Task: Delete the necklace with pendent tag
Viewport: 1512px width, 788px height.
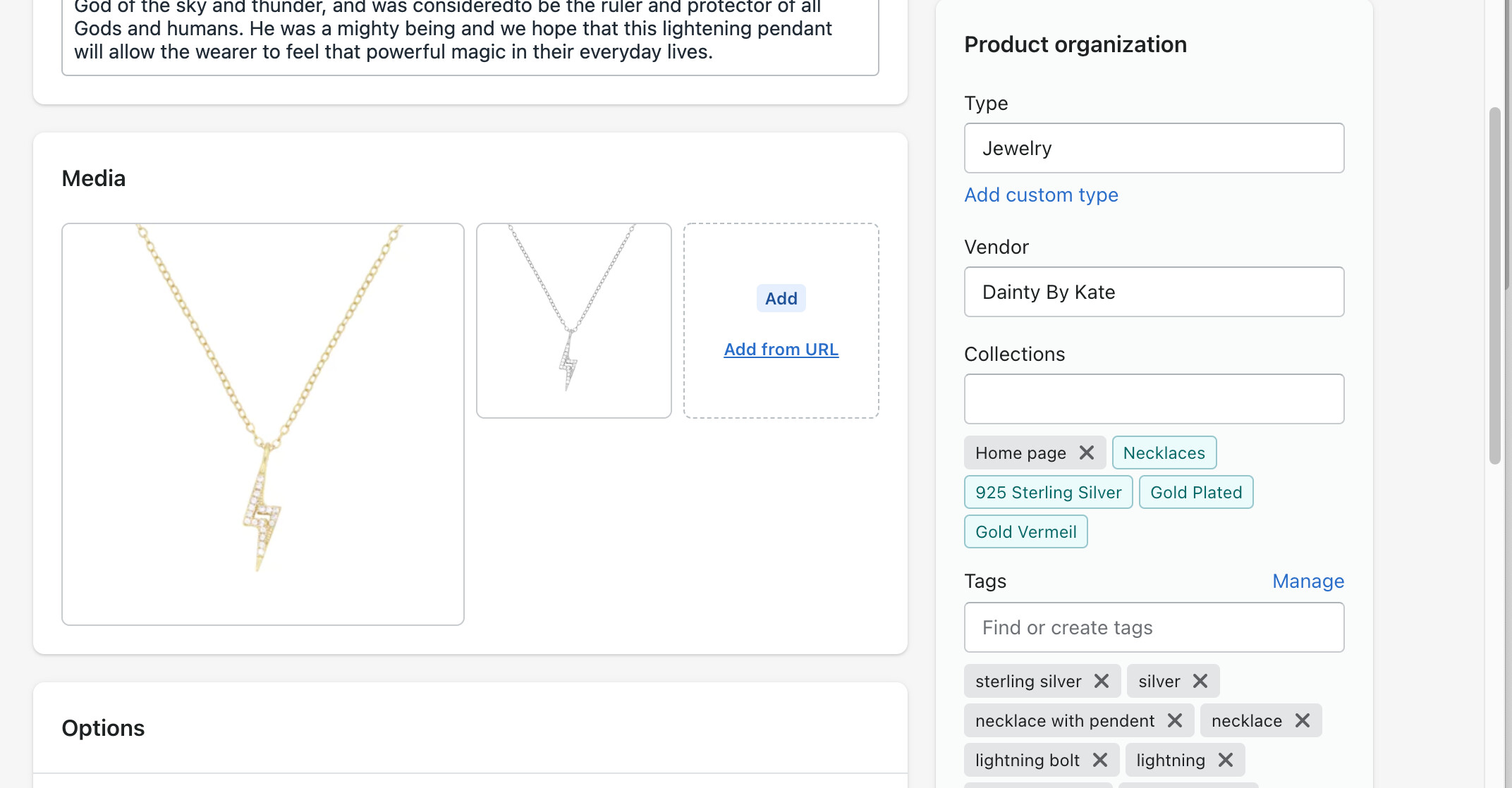Action: click(1175, 720)
